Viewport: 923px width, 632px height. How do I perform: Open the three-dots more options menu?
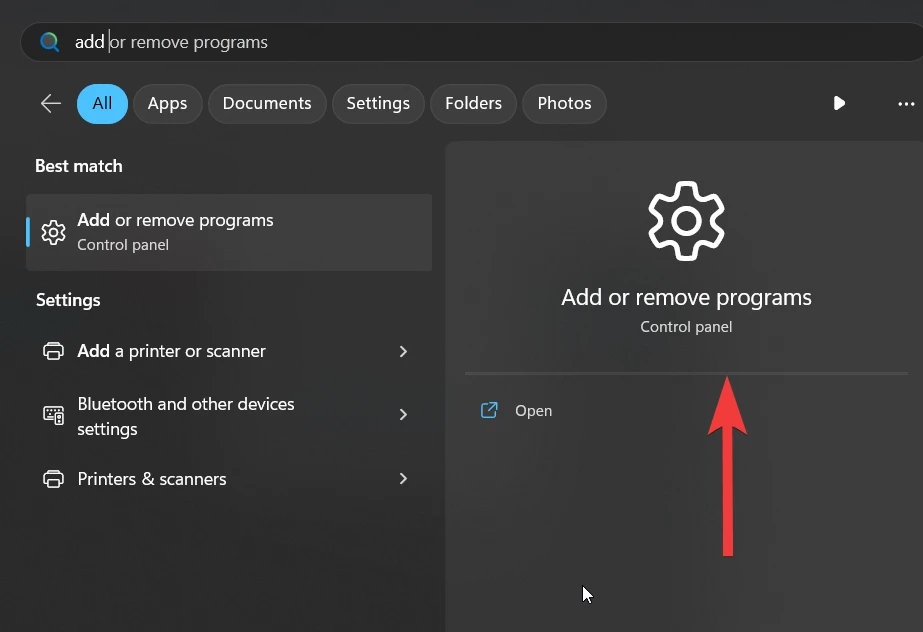pos(906,104)
